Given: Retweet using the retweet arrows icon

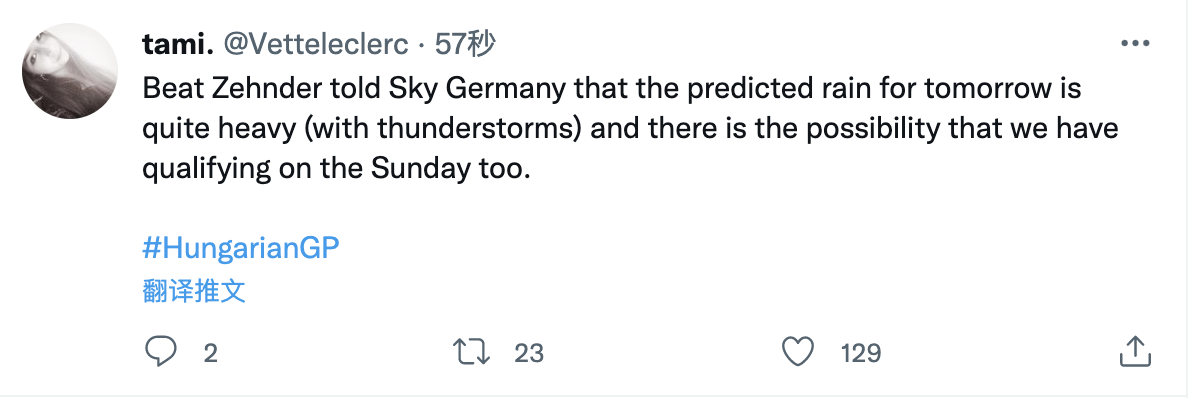Looking at the screenshot, I should [x=471, y=353].
